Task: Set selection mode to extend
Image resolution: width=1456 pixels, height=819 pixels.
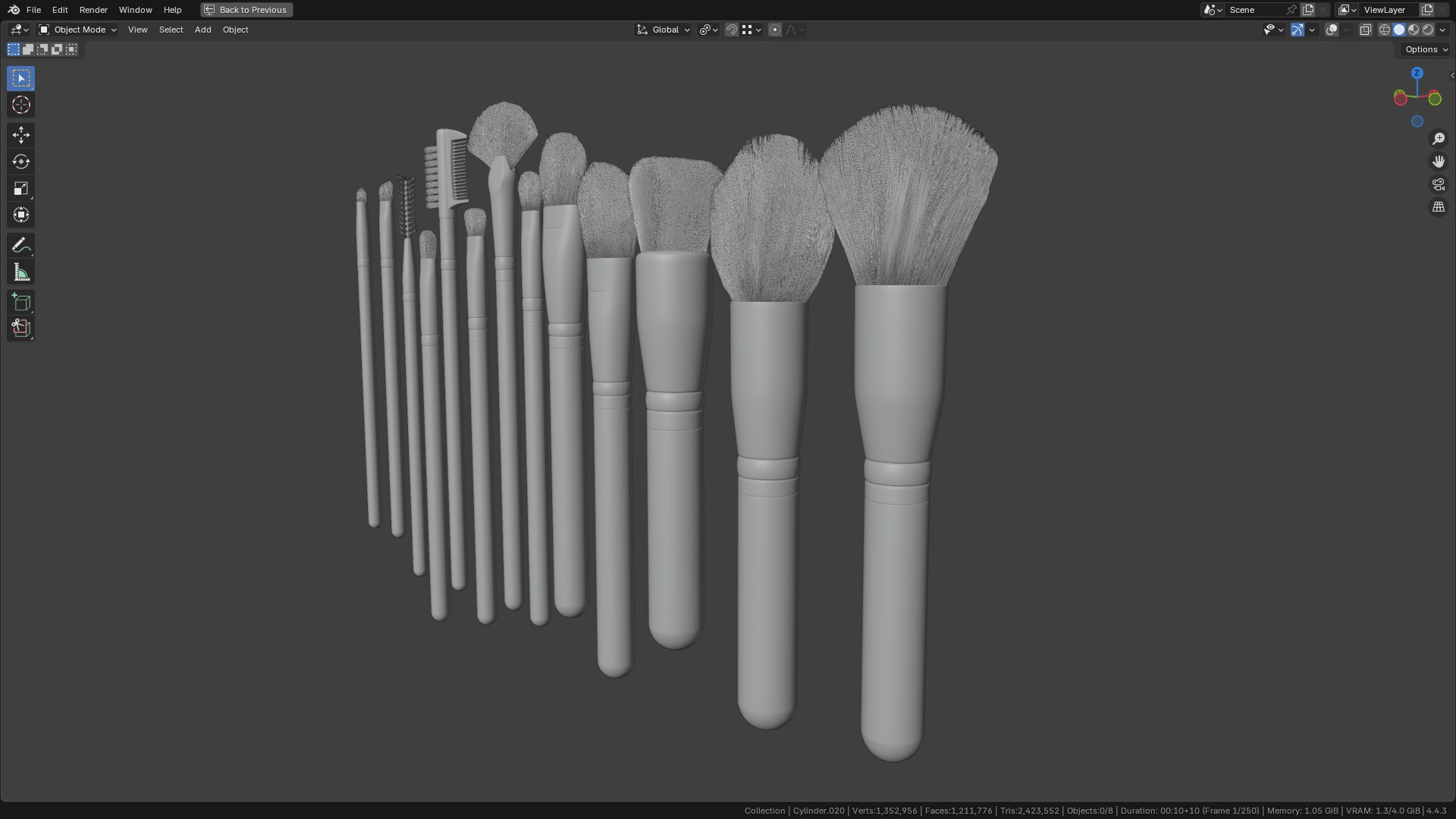Action: [x=28, y=49]
